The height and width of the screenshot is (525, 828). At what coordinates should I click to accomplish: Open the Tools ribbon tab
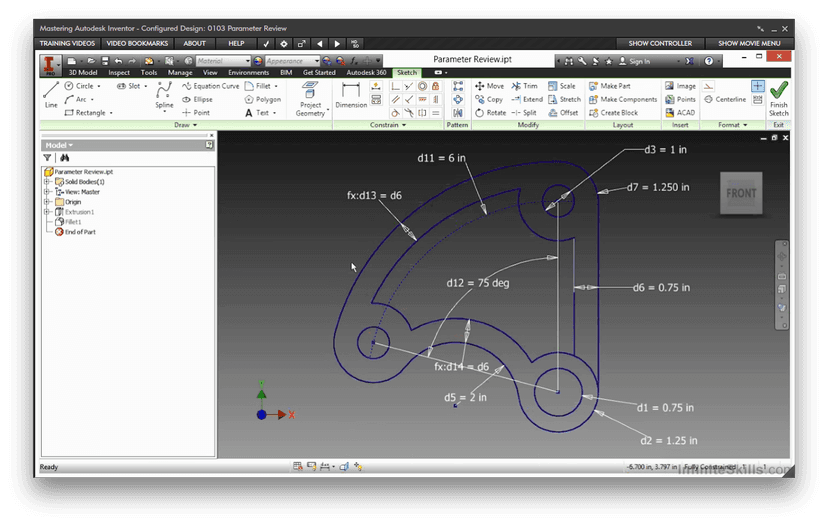pos(148,72)
